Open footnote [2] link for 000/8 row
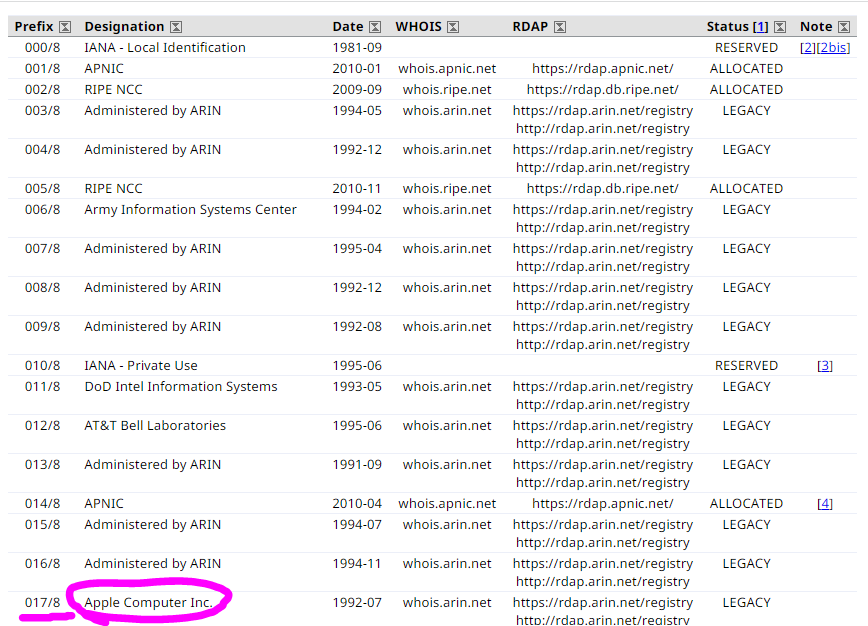The image size is (868, 626). [808, 48]
